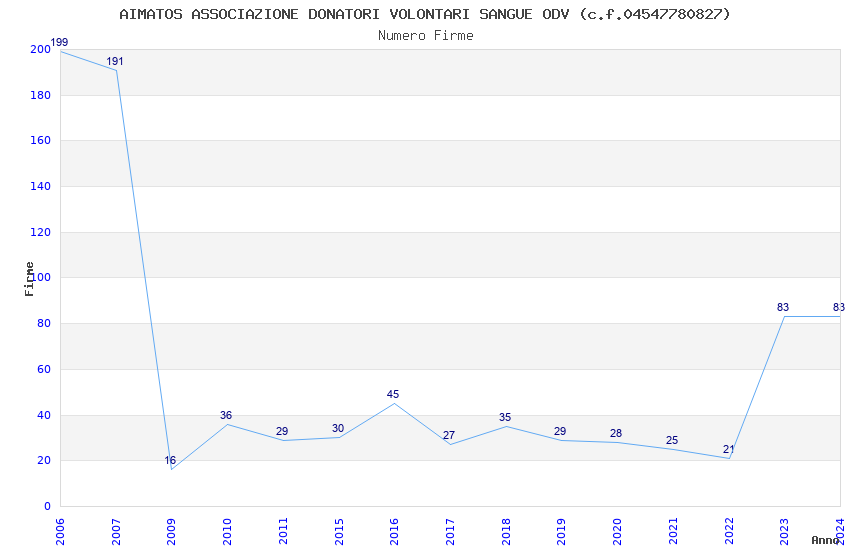Click the y-axis tick value 200
Viewport: 850px width, 550px height.
point(40,49)
